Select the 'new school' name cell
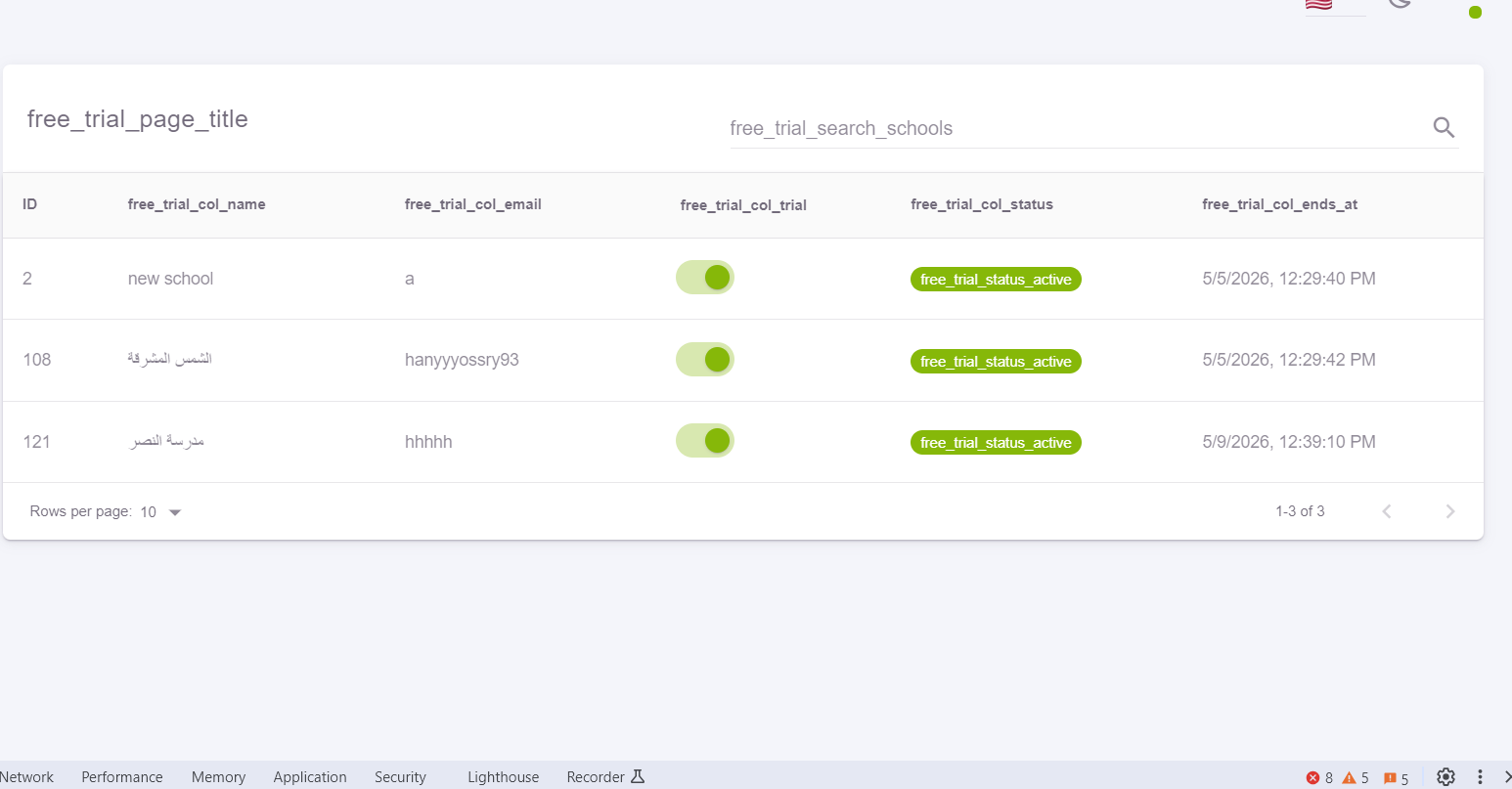Screen dimensions: 1512x789 170,279
